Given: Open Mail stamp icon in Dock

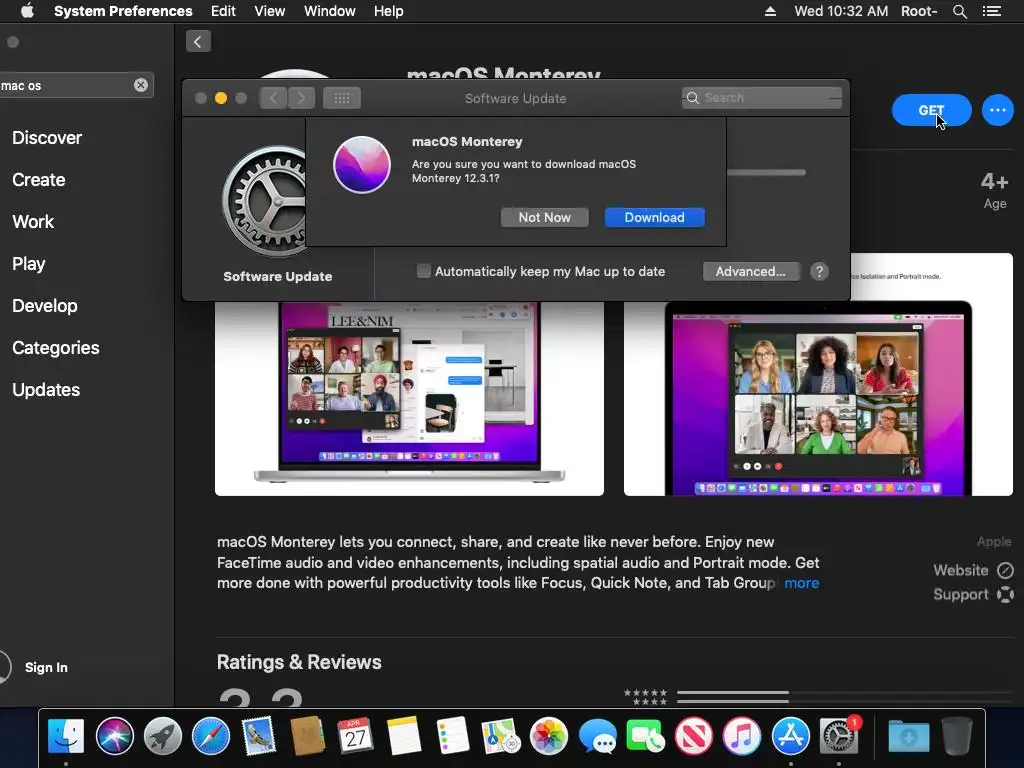Looking at the screenshot, I should click(259, 735).
